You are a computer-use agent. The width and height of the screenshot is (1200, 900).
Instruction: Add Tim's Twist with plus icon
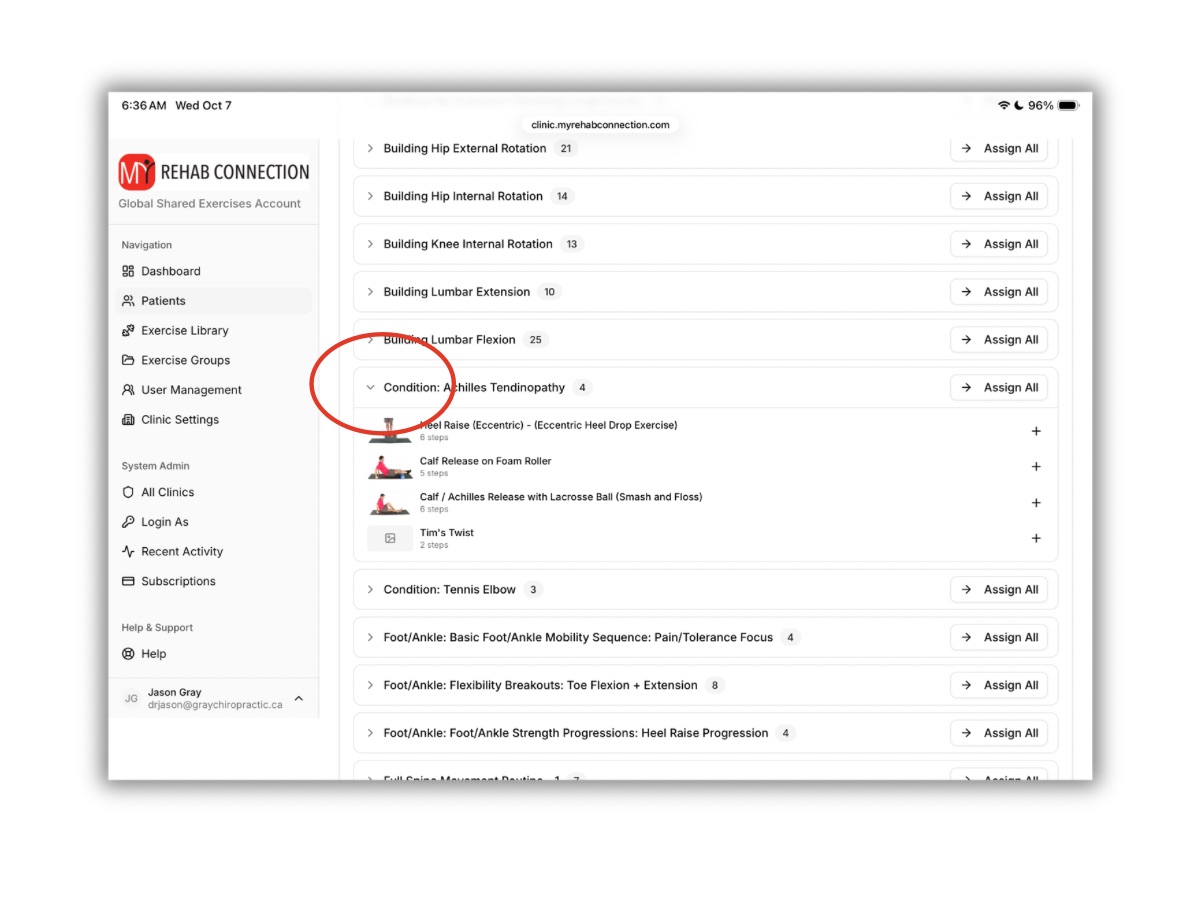pyautogui.click(x=1036, y=538)
